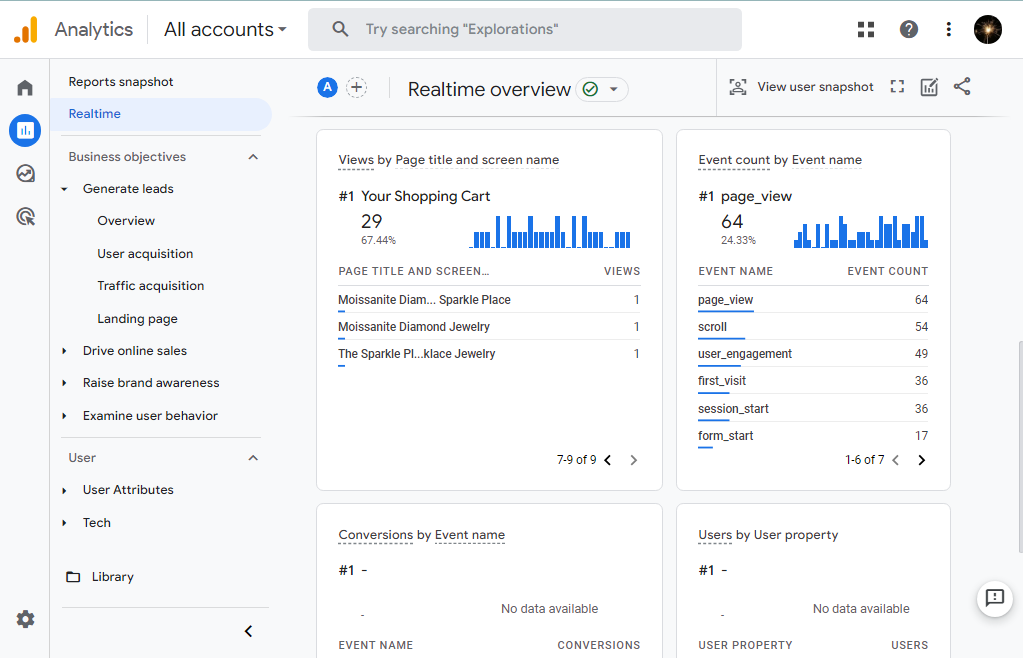Open the Google apps grid

(866, 29)
